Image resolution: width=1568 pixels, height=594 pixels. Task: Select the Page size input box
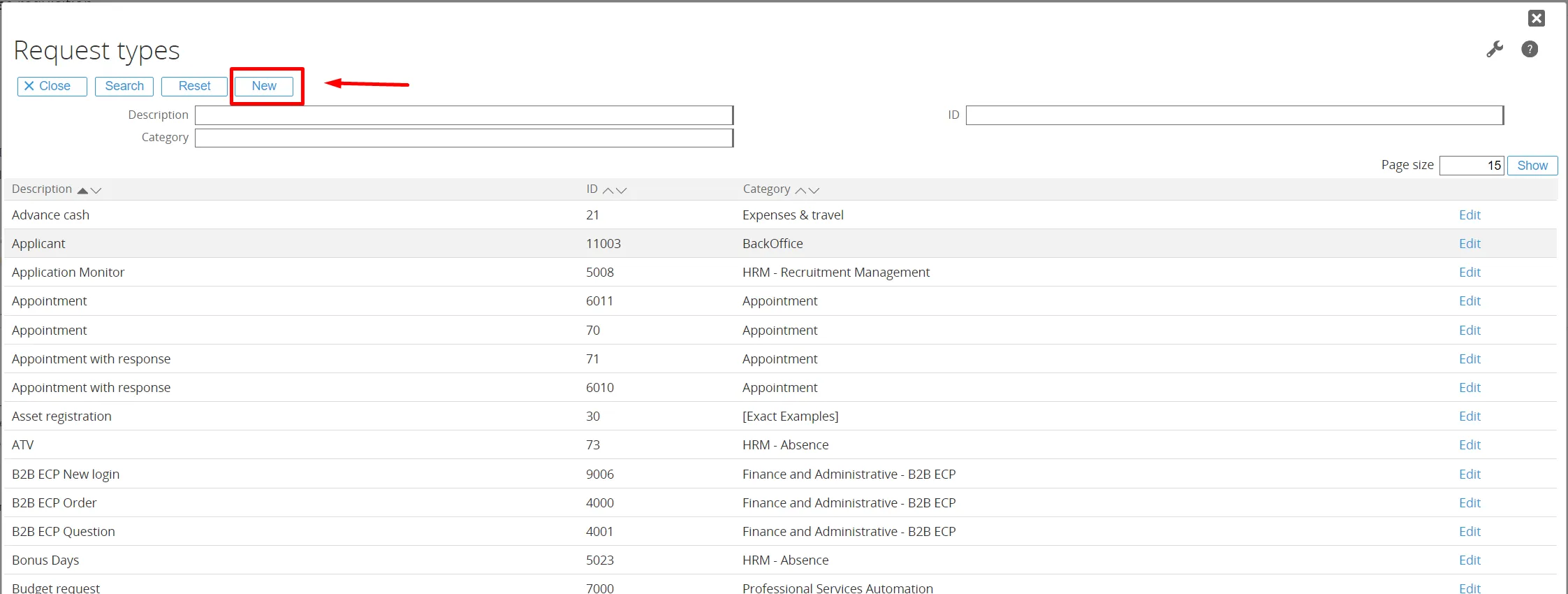(x=1471, y=166)
